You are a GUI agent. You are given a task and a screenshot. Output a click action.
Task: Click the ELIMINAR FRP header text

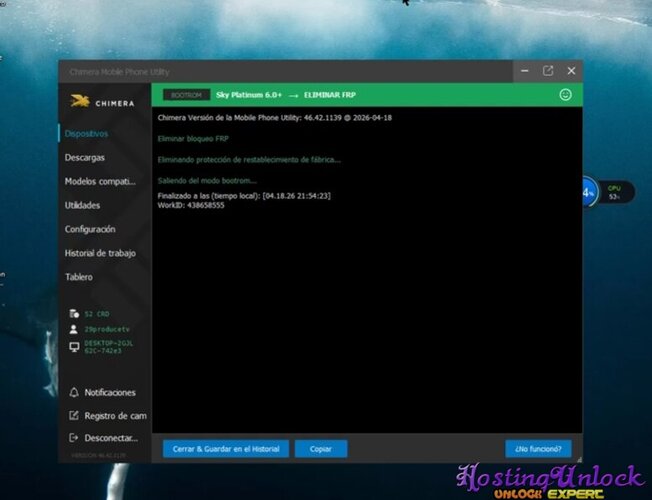tap(330, 95)
